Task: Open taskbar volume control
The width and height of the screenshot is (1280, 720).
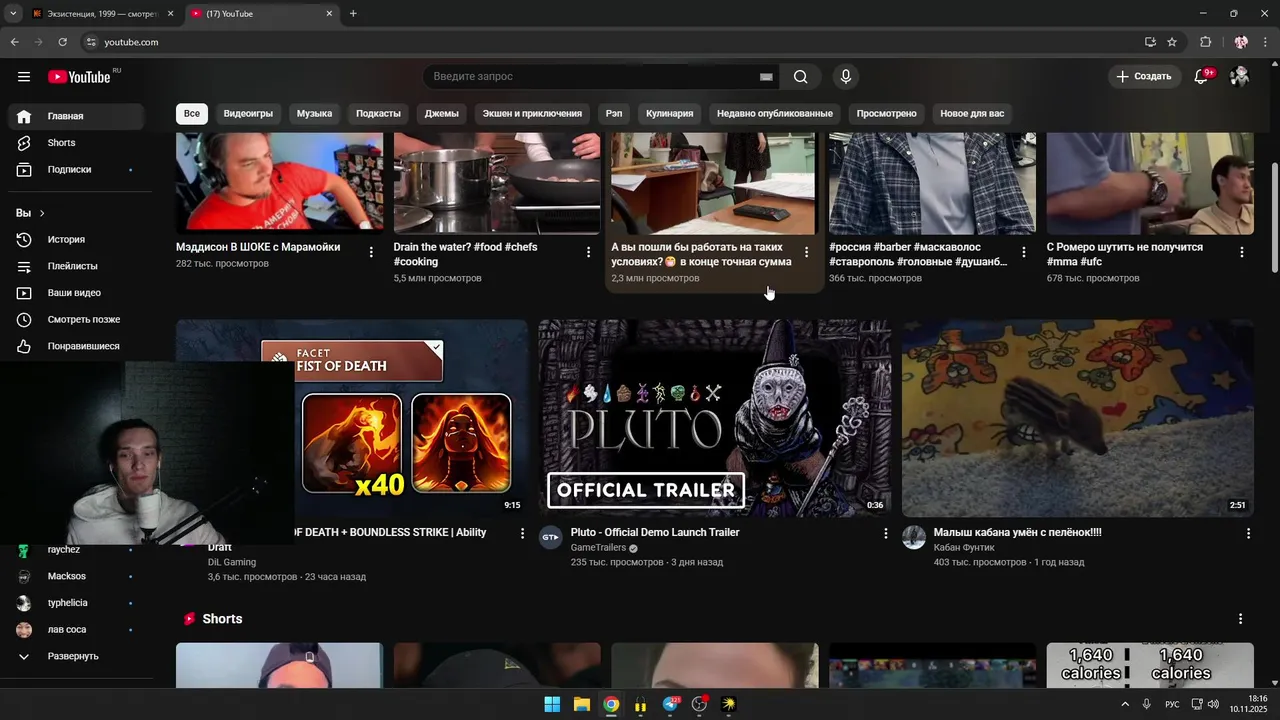Action: pos(1213,704)
